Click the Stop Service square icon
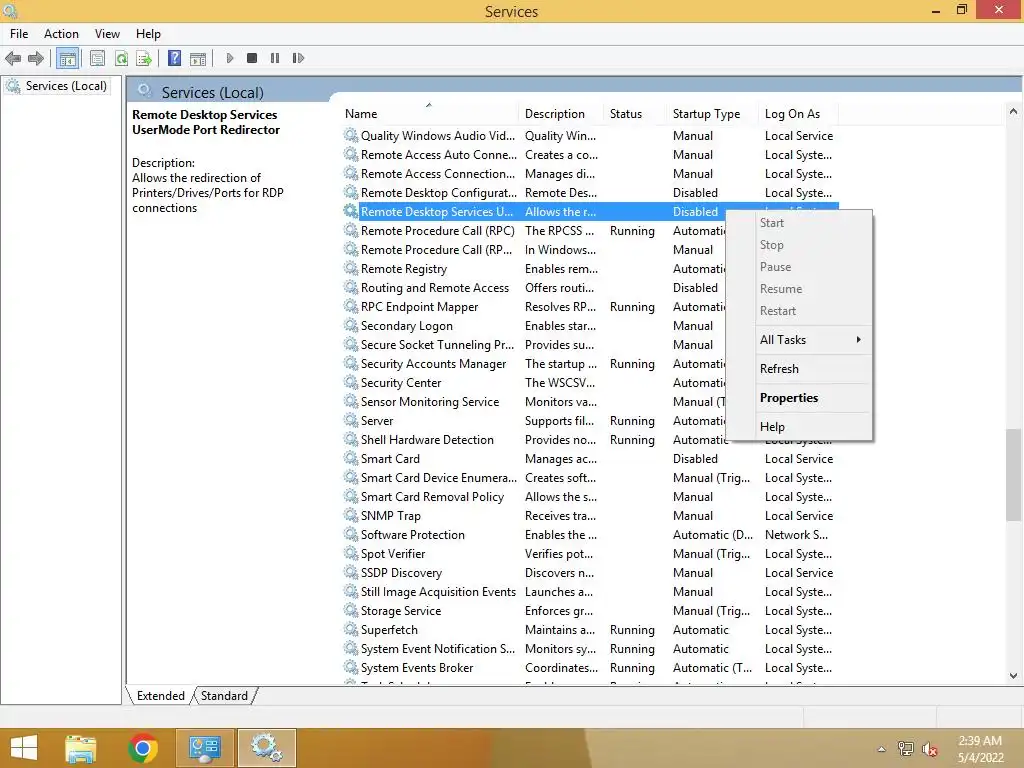 tap(252, 58)
